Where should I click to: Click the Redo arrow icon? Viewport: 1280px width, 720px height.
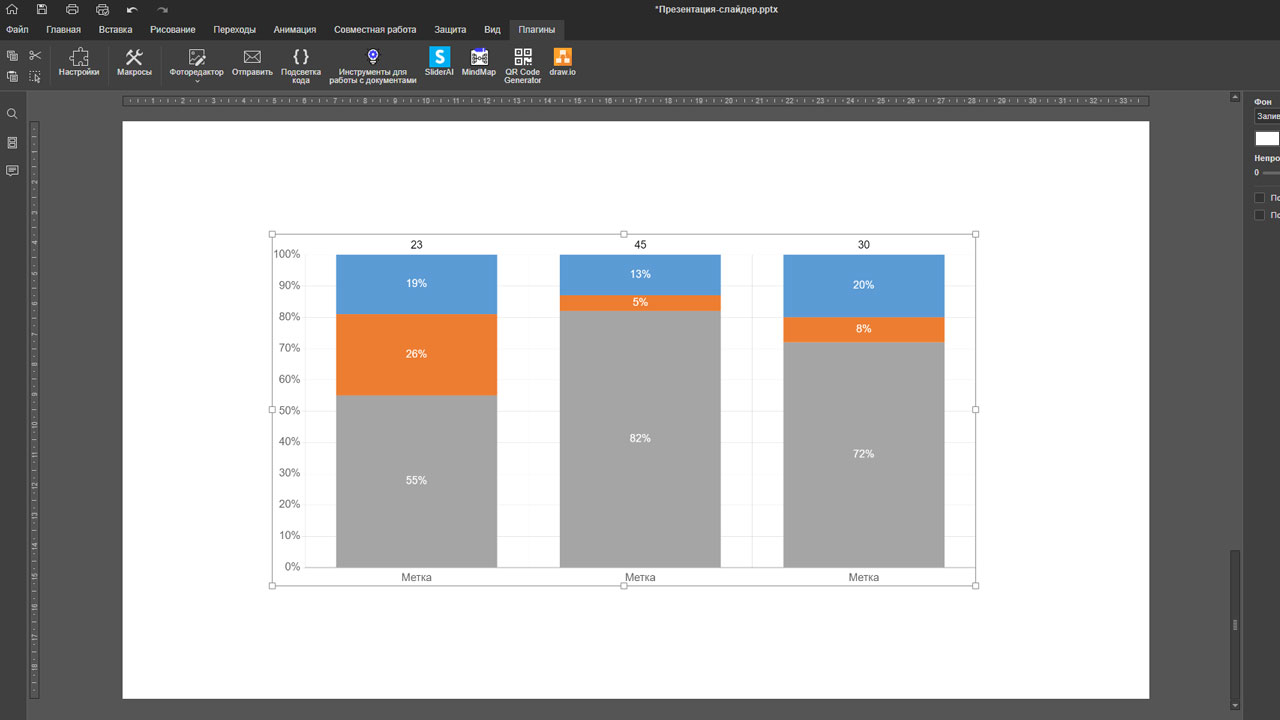tap(162, 9)
